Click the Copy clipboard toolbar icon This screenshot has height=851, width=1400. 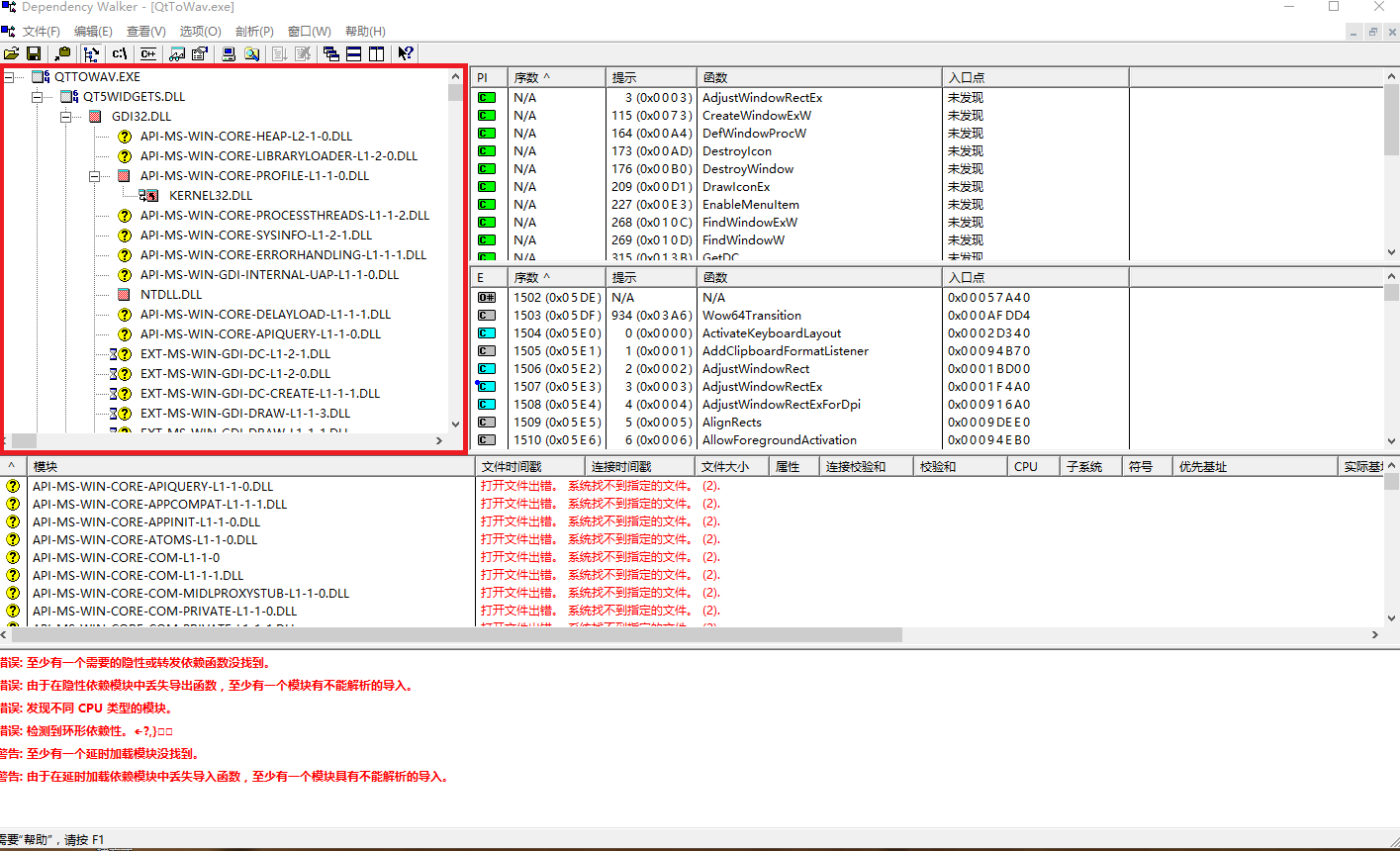coord(63,53)
